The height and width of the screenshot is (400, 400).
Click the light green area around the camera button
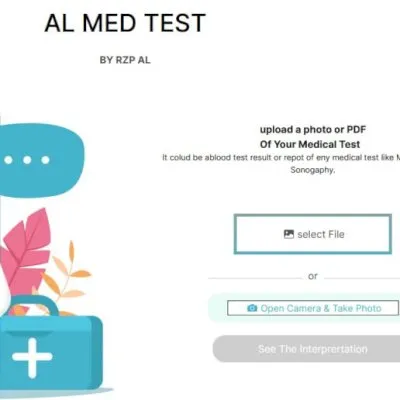point(304,308)
